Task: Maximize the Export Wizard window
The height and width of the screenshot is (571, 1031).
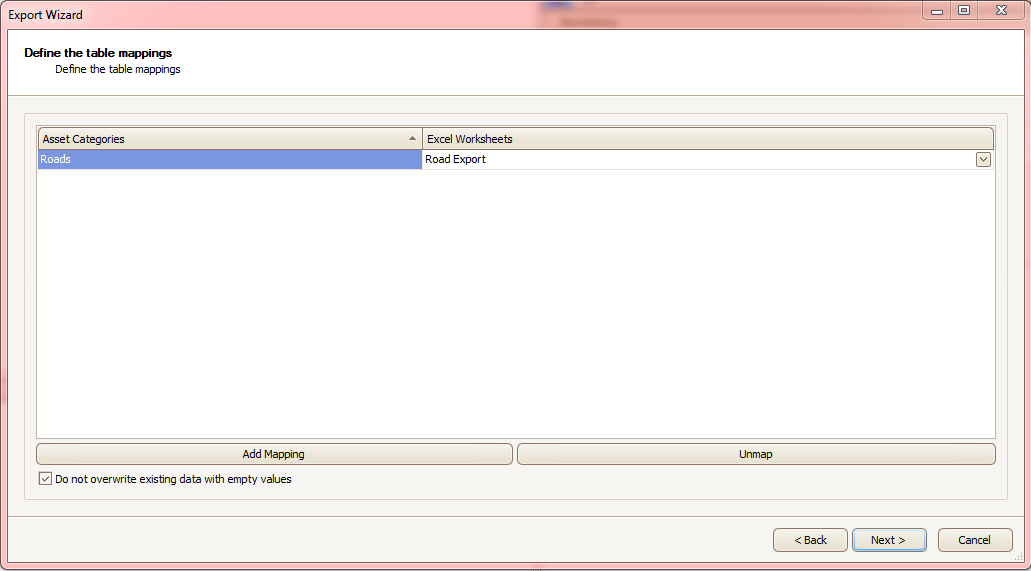Action: (964, 11)
